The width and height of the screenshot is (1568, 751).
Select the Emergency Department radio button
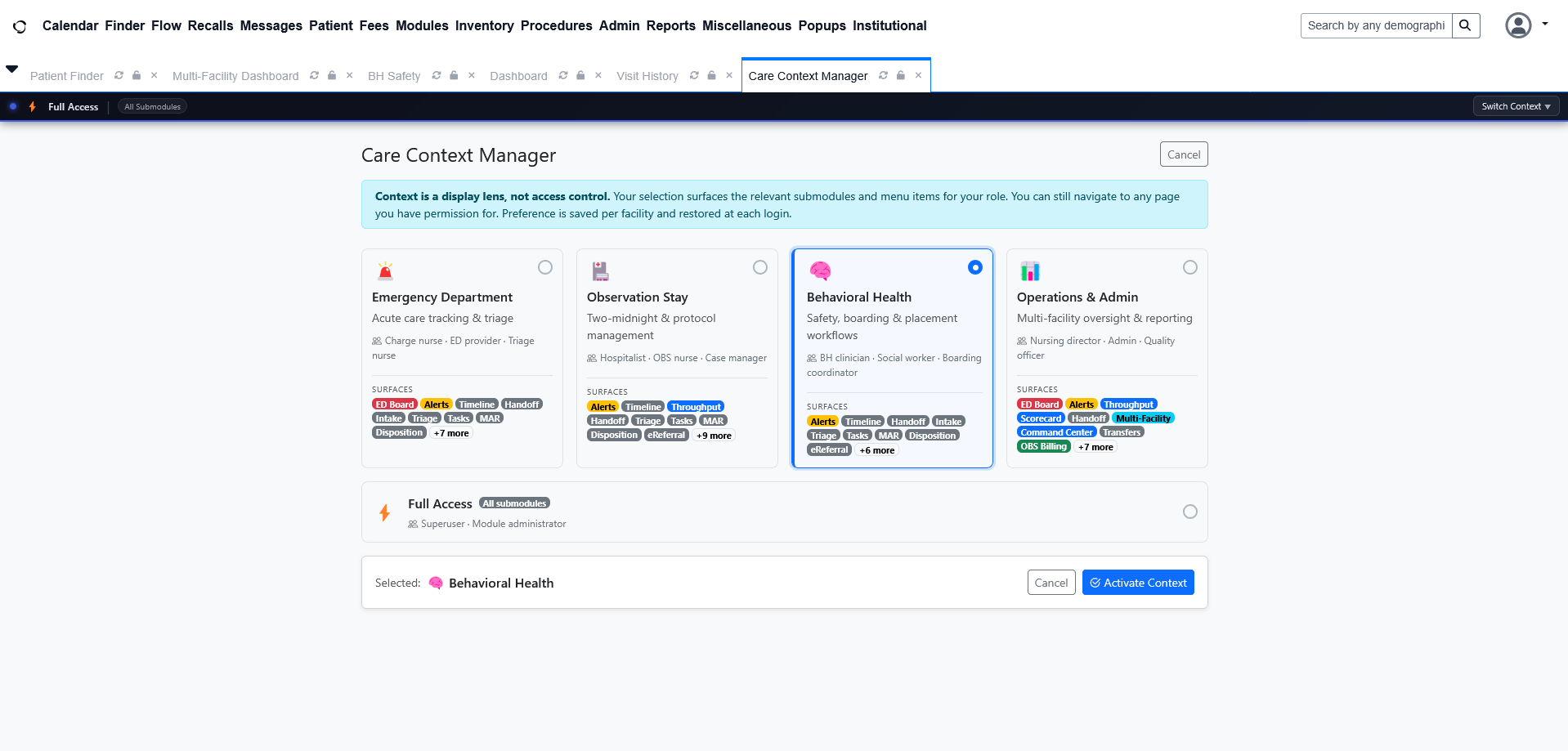click(x=545, y=267)
